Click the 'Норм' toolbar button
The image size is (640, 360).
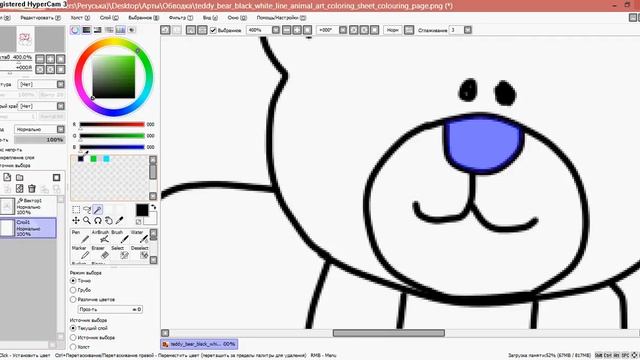(393, 30)
